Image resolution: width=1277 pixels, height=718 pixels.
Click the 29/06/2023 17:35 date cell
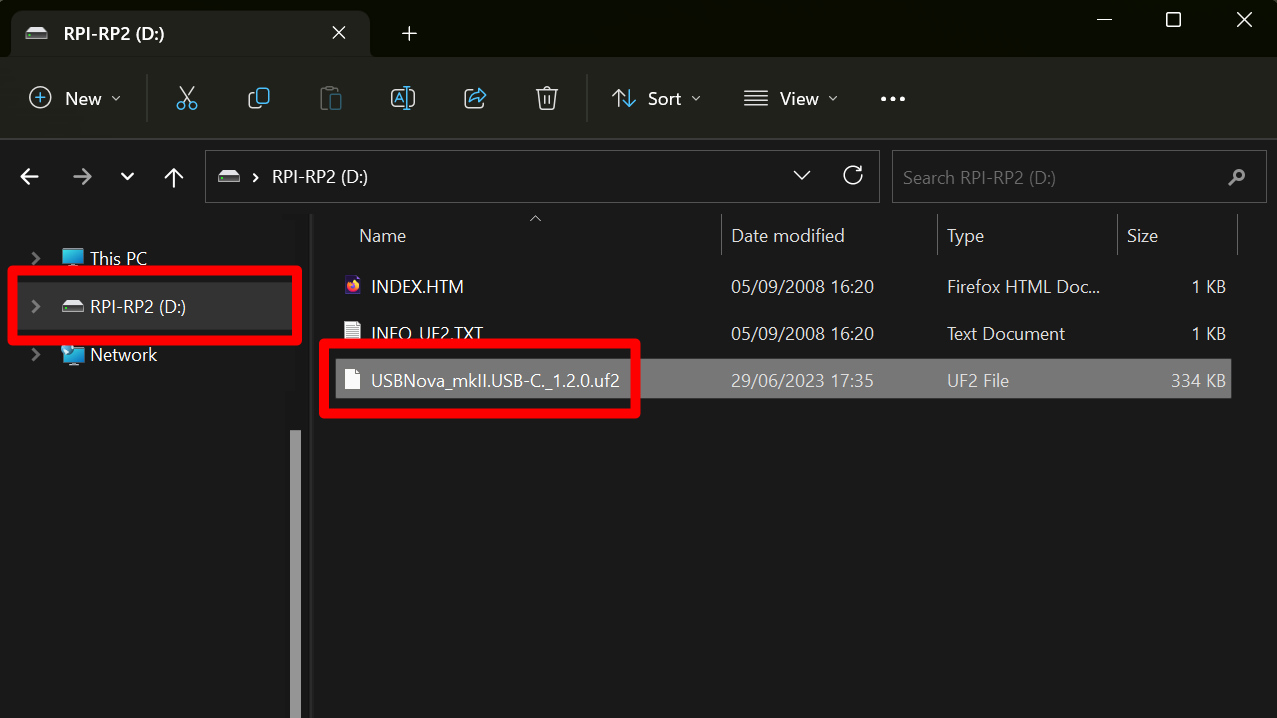point(802,381)
